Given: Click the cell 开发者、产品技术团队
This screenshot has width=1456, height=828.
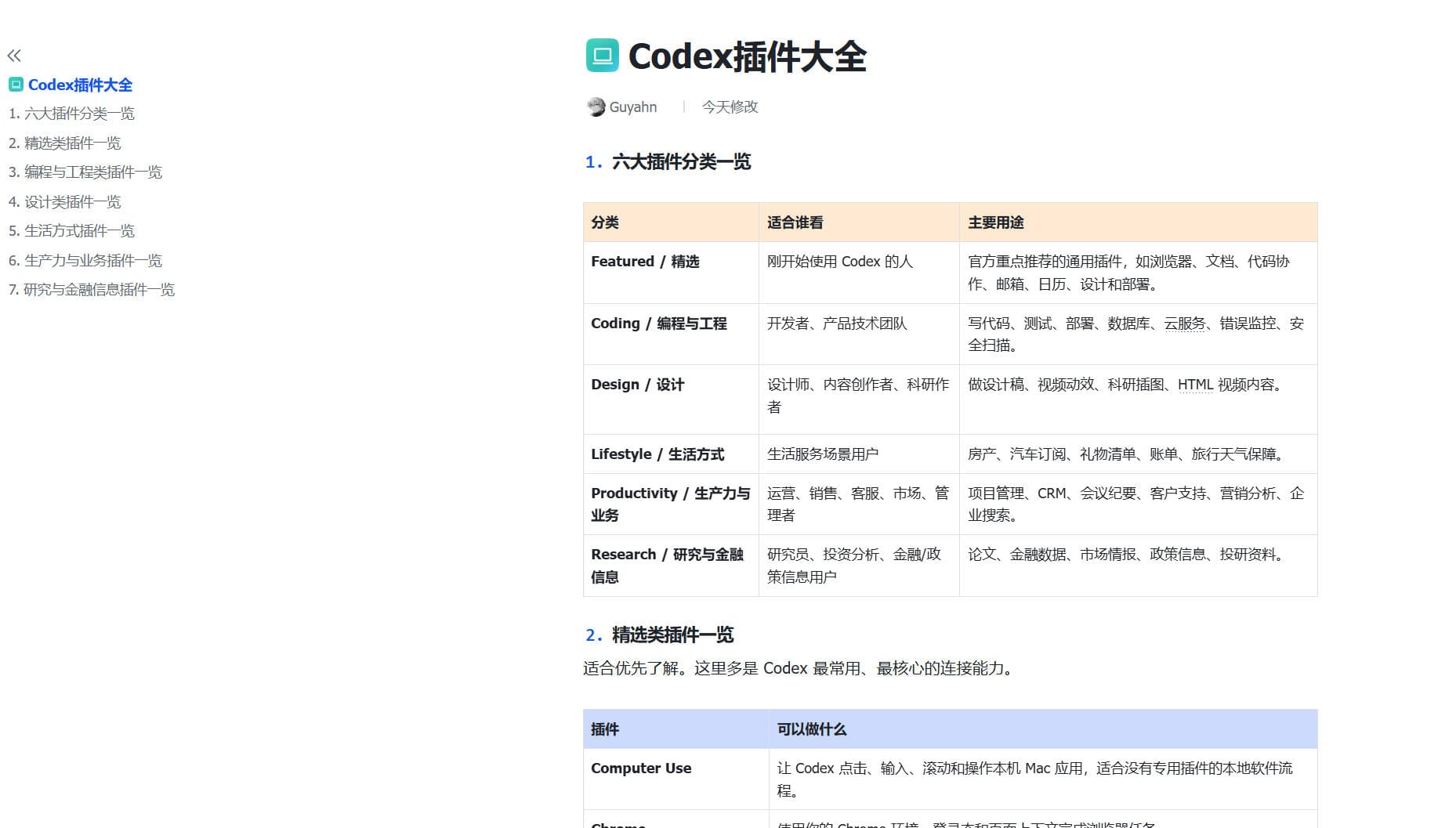Looking at the screenshot, I should click(x=859, y=334).
